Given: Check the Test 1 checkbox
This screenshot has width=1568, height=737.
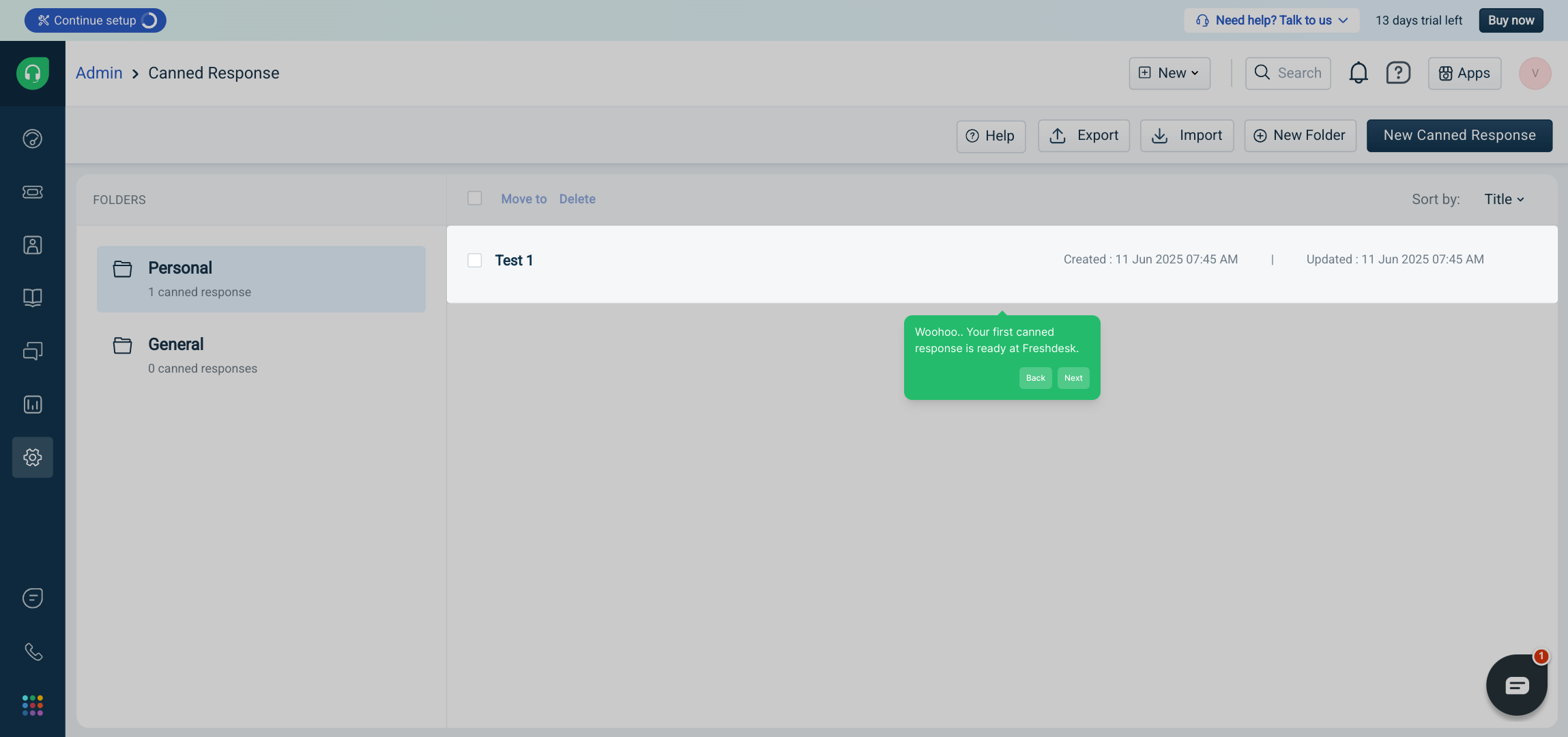Looking at the screenshot, I should pyautogui.click(x=474, y=260).
